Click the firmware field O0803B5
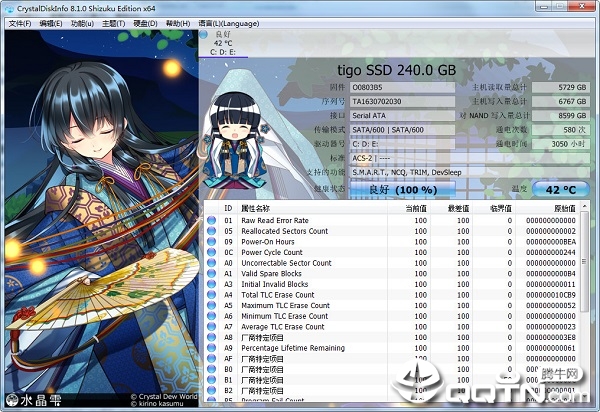This screenshot has height=412, width=600. 402,88
